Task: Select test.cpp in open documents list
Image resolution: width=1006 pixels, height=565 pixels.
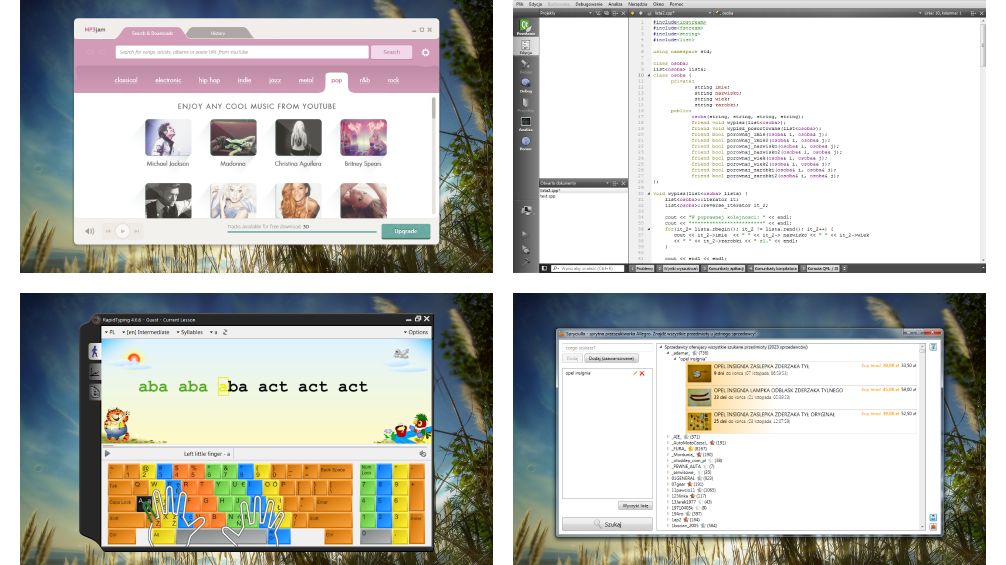Action: [547, 196]
